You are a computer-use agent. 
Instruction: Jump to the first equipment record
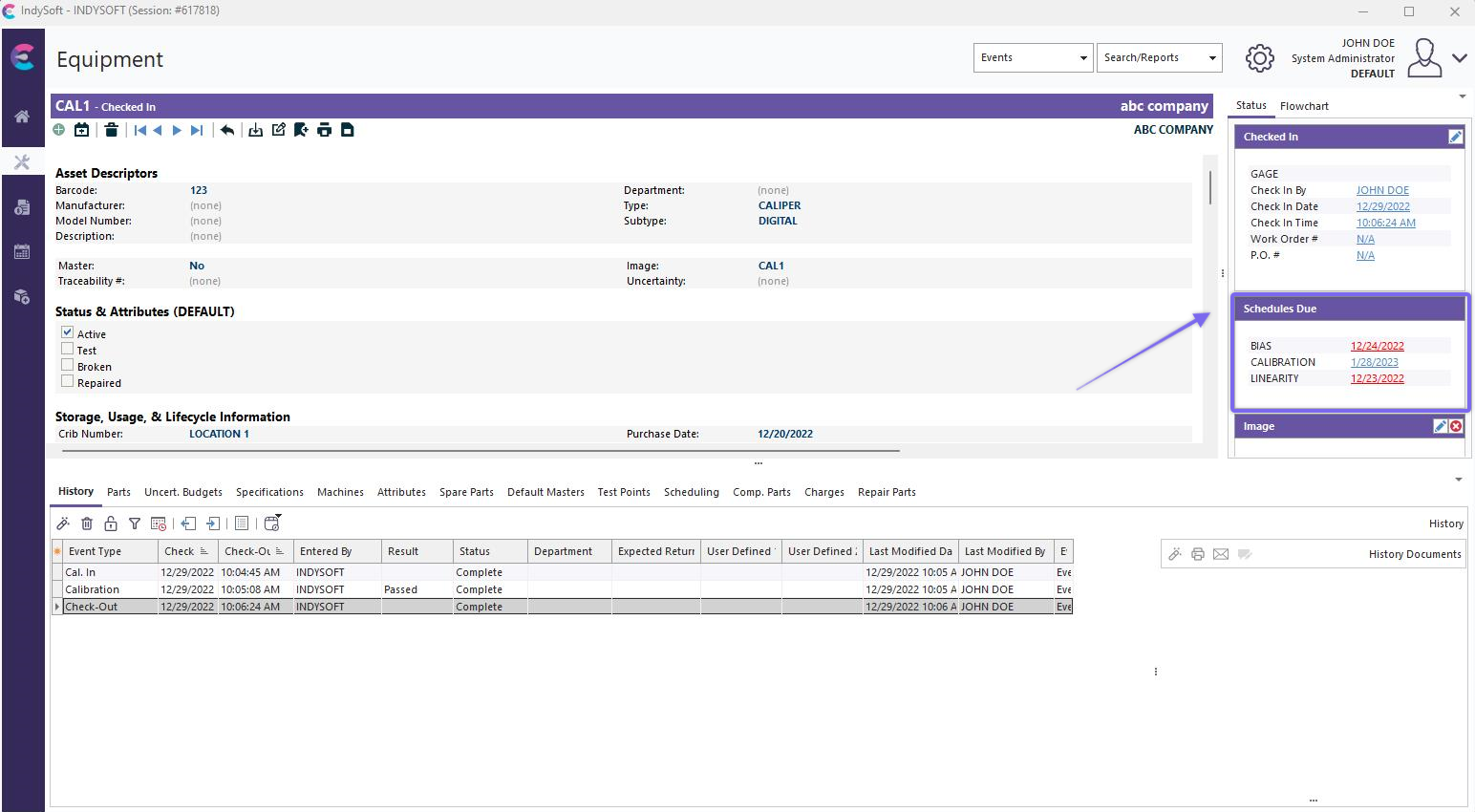point(139,130)
